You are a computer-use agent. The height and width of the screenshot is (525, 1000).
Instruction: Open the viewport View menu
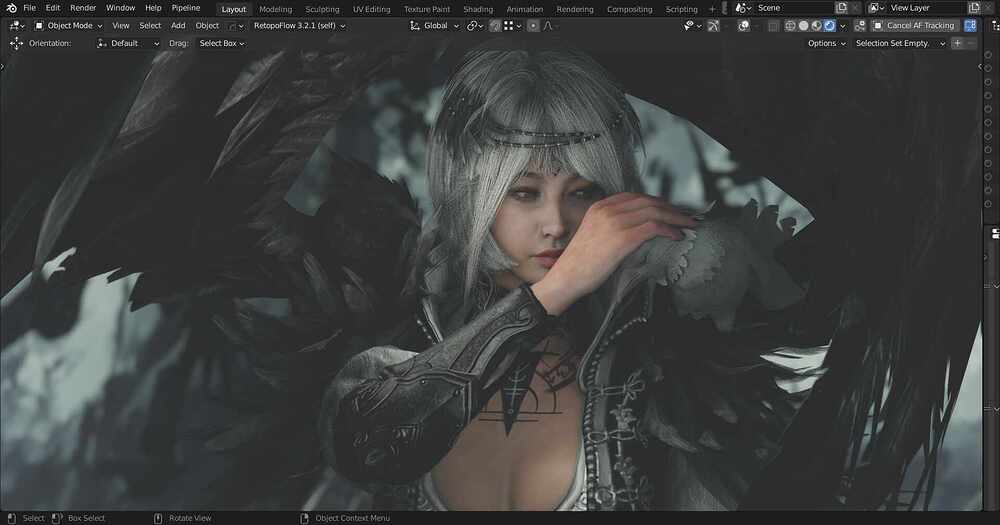tap(121, 26)
